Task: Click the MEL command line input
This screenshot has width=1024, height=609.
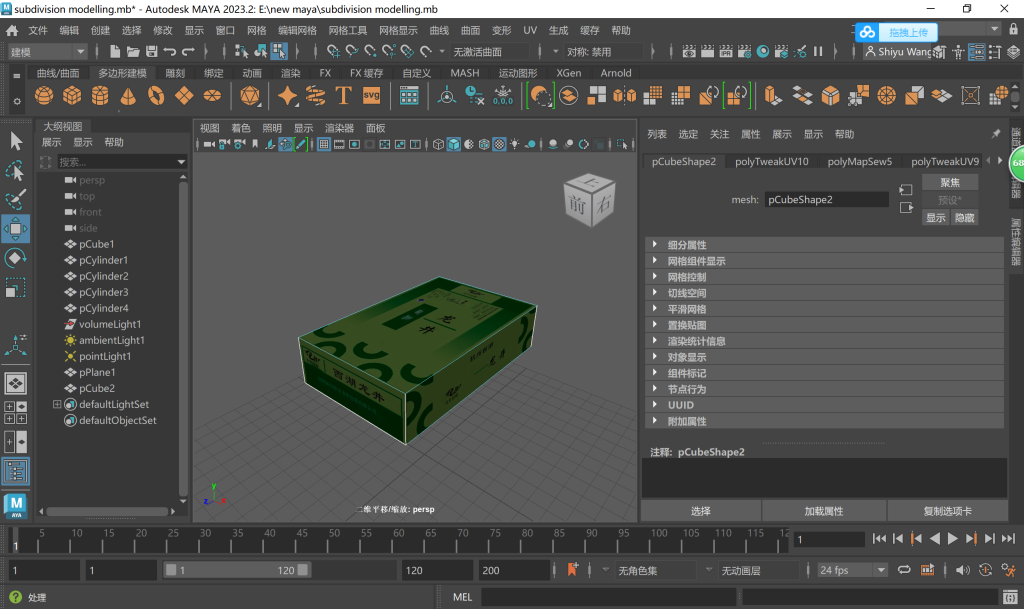Action: pos(609,597)
